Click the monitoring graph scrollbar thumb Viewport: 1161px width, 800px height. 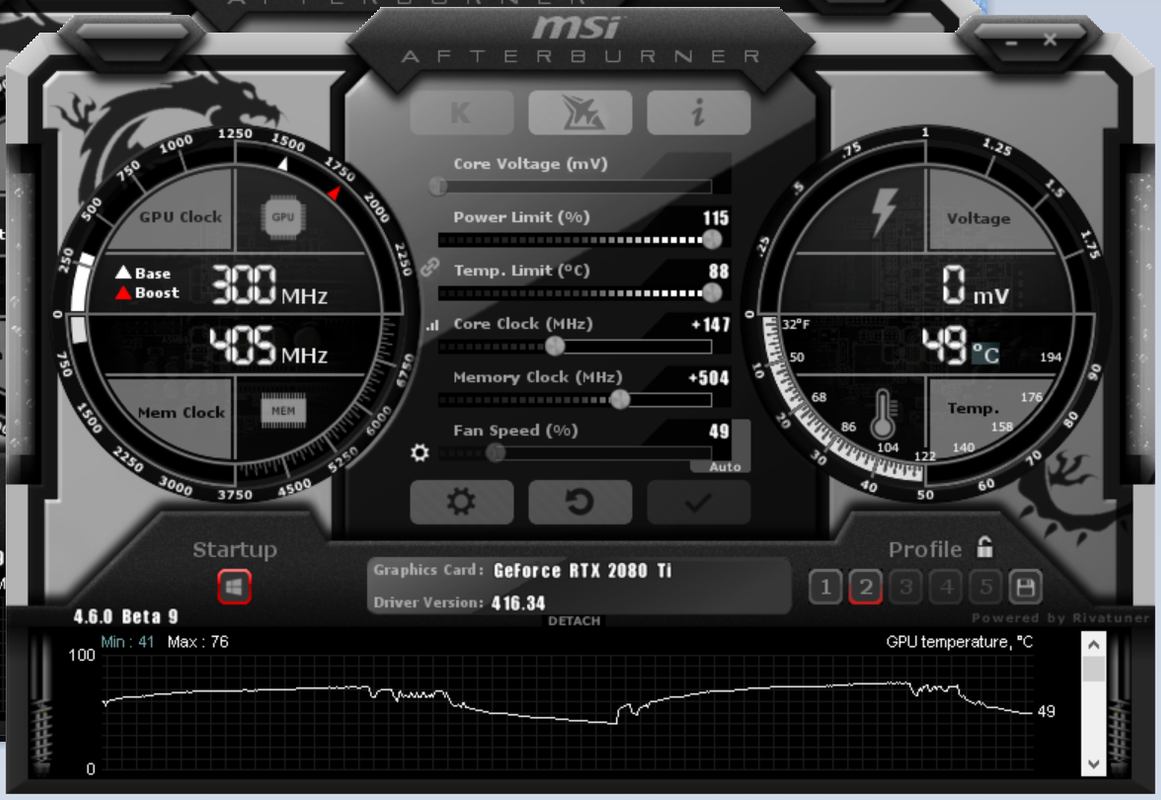[x=1093, y=669]
